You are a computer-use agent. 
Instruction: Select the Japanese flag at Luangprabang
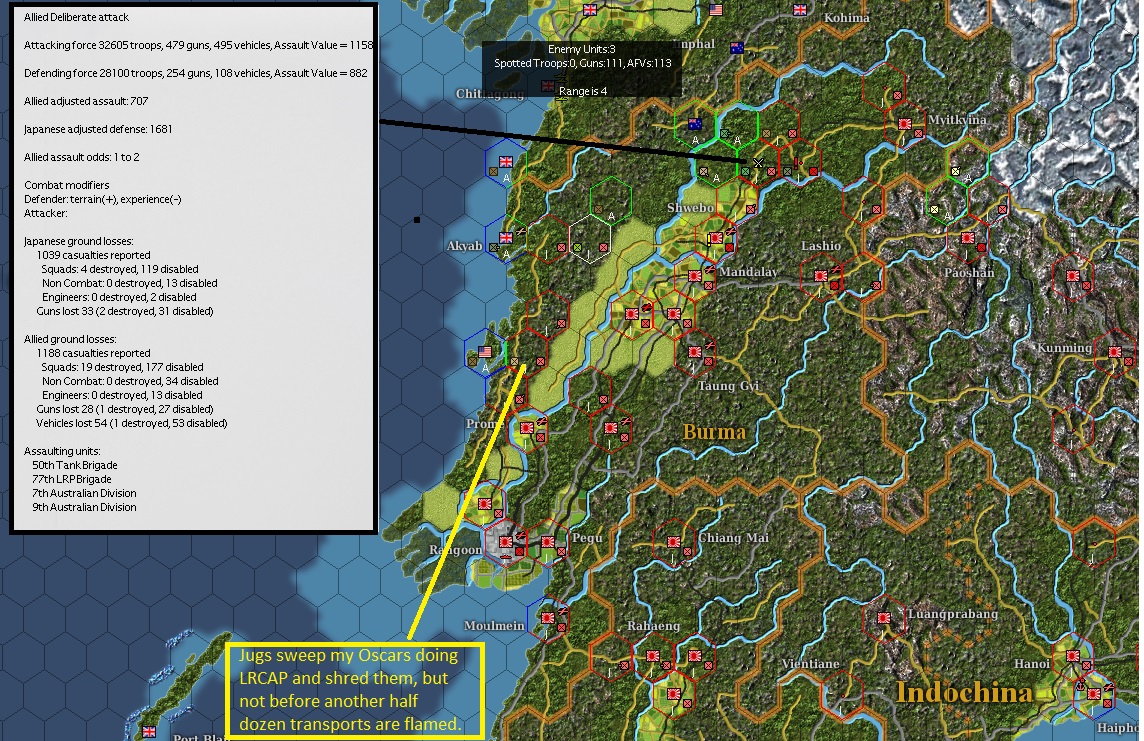[884, 618]
